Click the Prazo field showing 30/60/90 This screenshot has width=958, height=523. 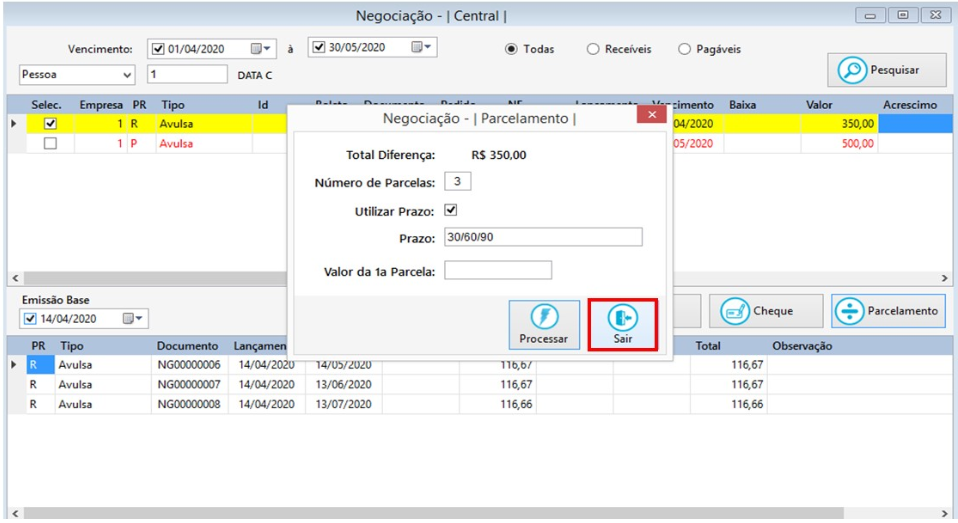pos(543,237)
